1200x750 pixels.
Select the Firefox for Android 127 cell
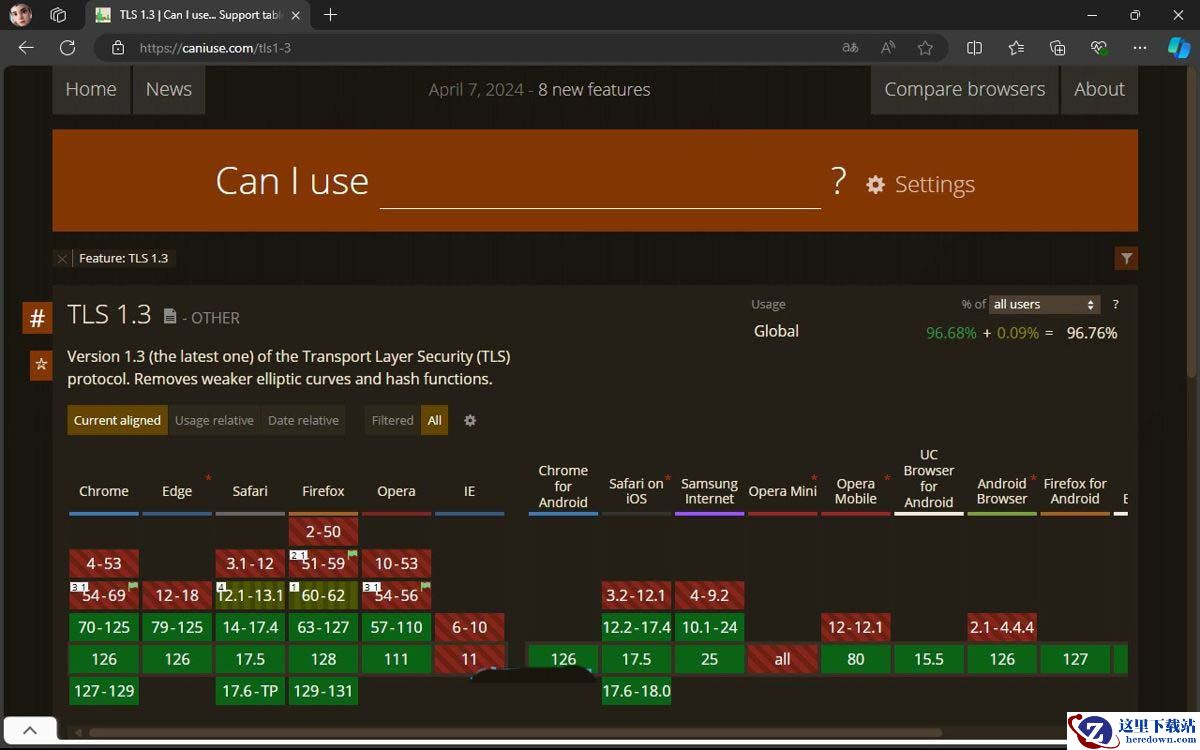pos(1075,659)
